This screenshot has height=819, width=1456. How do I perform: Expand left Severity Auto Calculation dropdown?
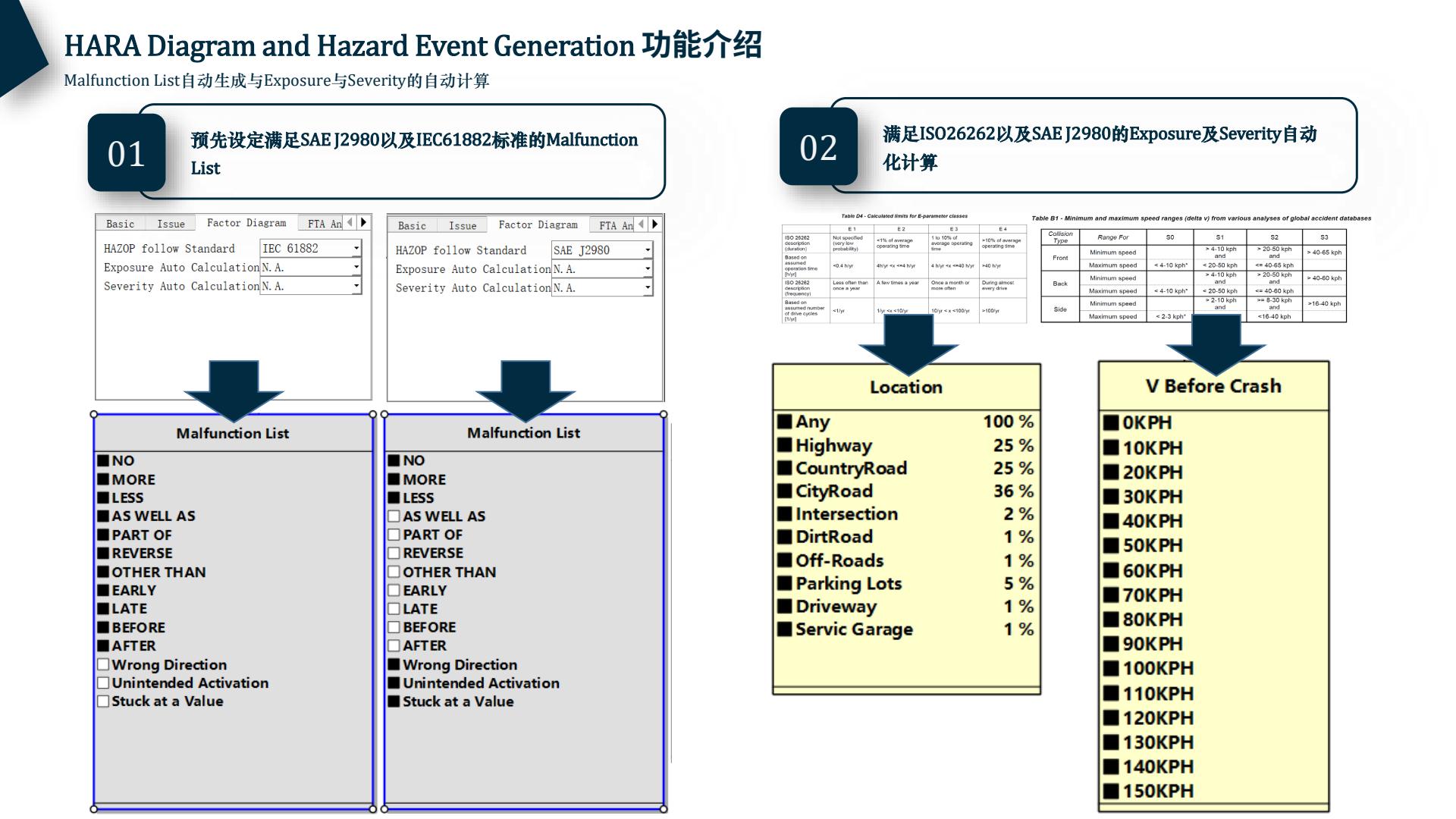tap(356, 286)
